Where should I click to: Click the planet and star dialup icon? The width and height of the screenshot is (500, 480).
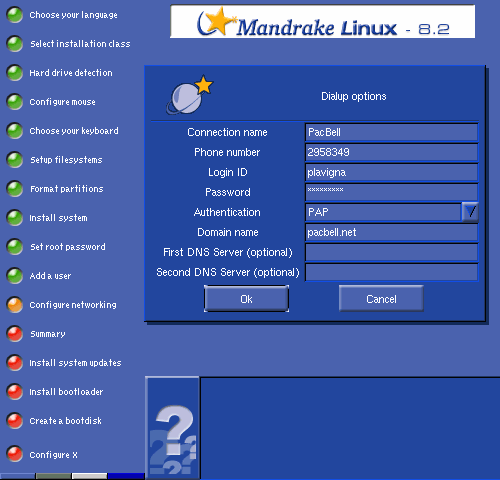189,95
